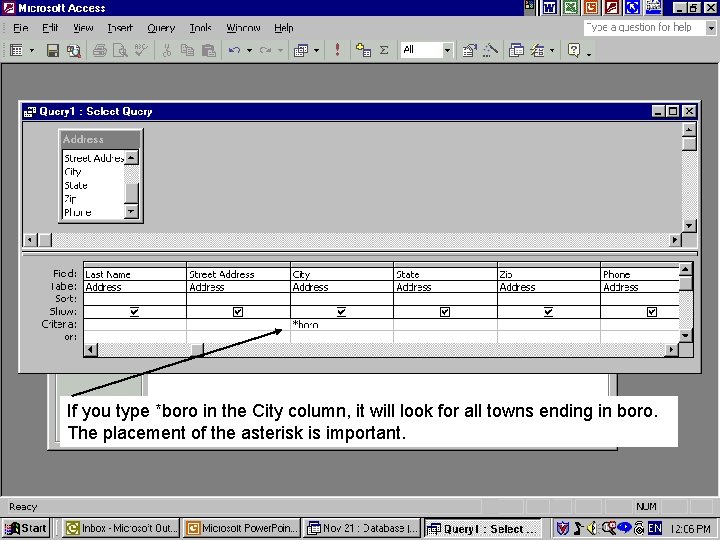This screenshot has height=540, width=720.
Task: Click the New Object icon
Action: pyautogui.click(x=538, y=50)
